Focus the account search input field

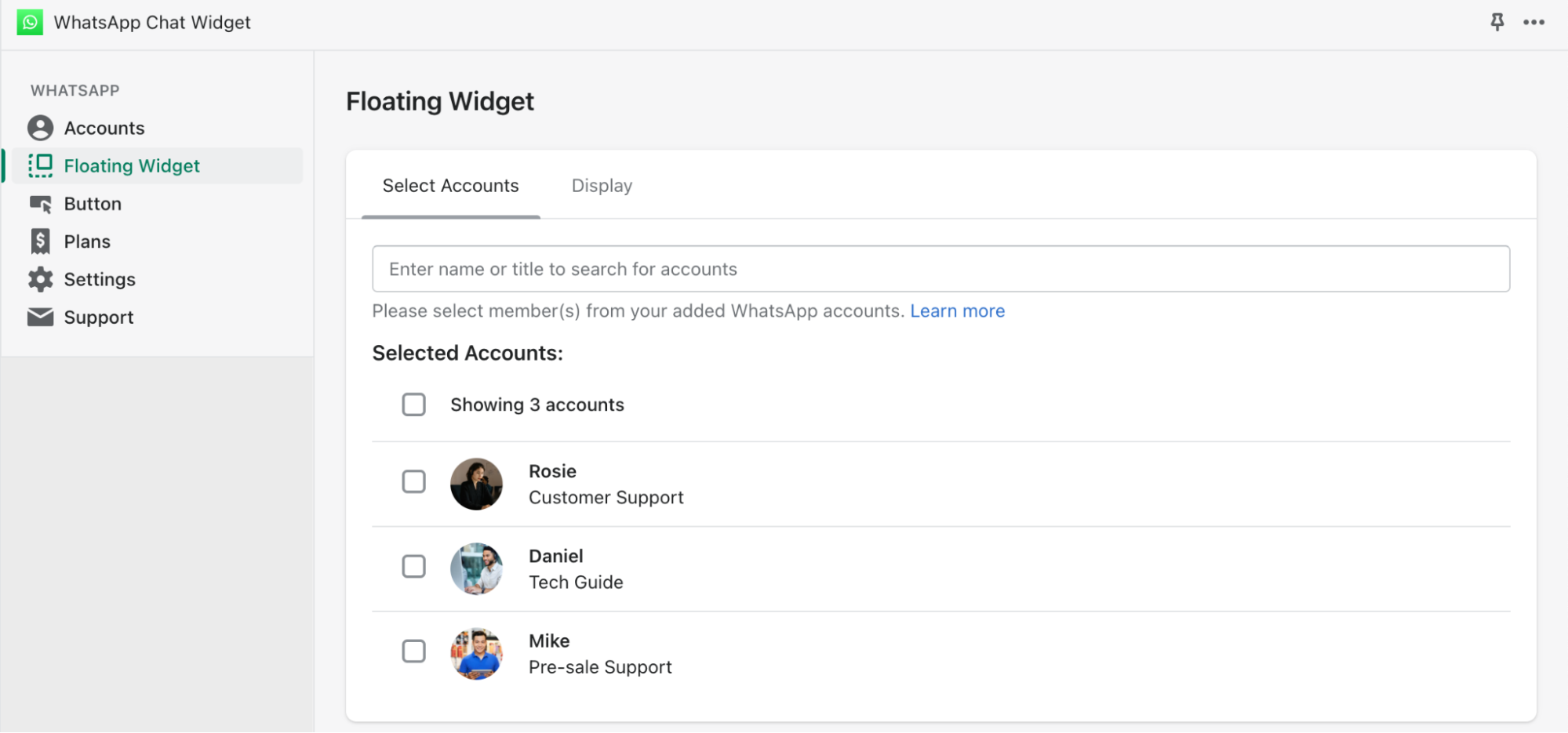click(940, 269)
